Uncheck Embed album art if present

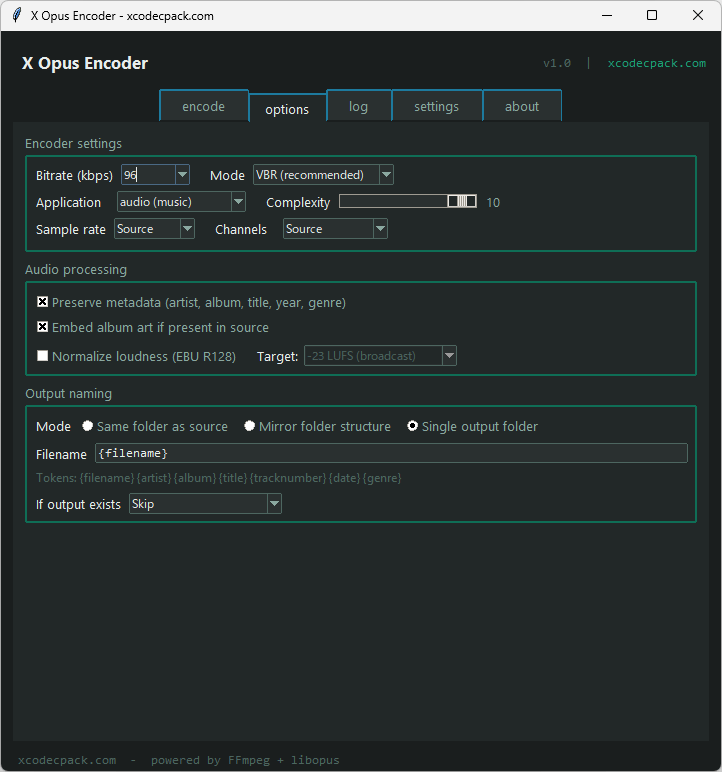43,327
